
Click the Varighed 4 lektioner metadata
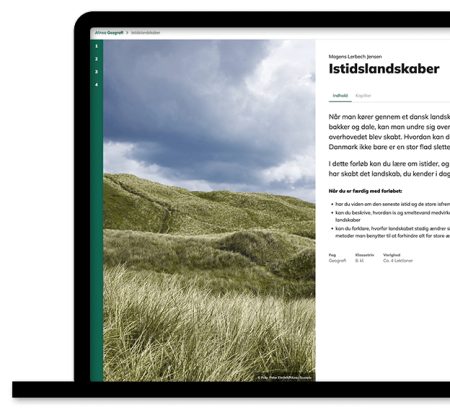point(398,258)
